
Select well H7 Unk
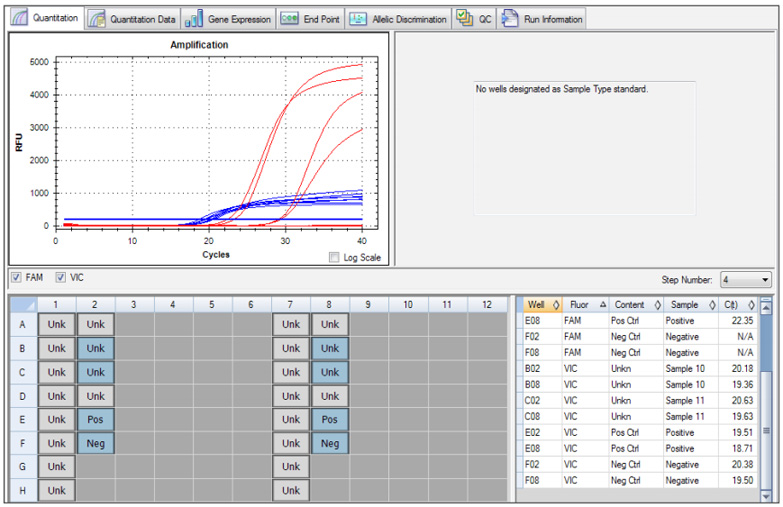coord(291,491)
